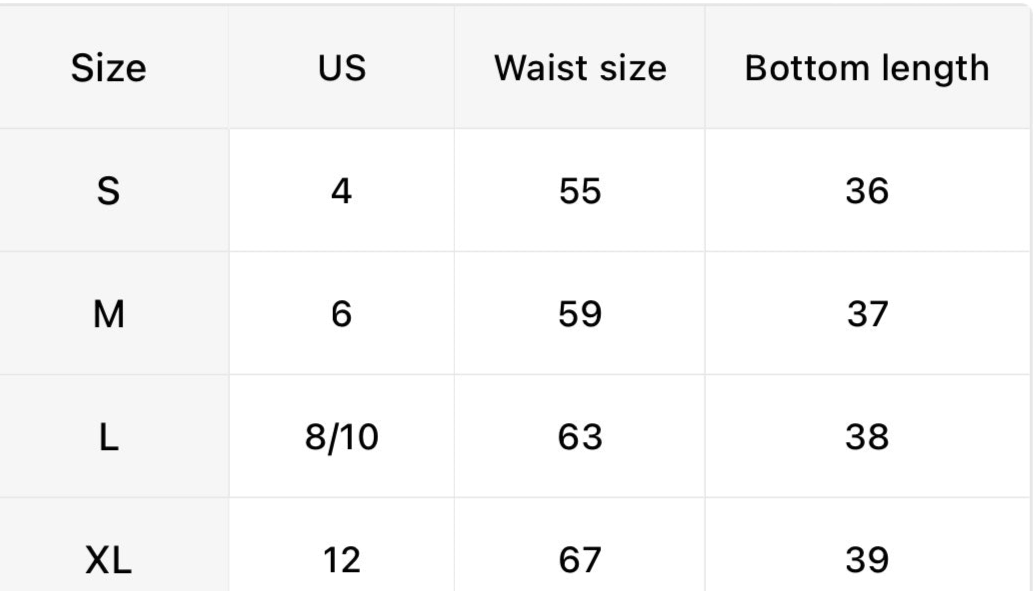Screen dimensions: 1034x591
Task: Click the 8/10 US size cell
Action: coord(341,438)
